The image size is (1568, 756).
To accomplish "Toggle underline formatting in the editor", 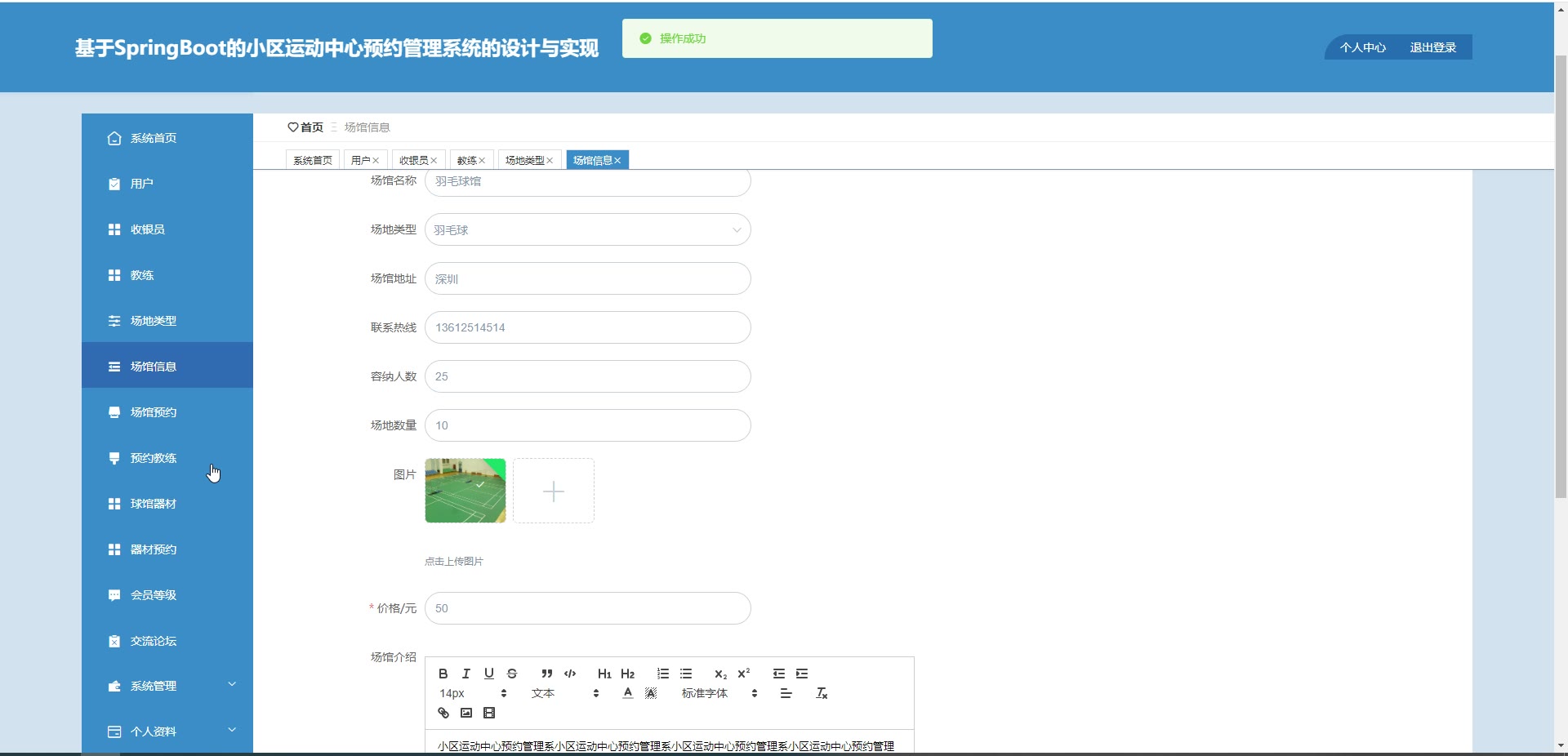I will tap(488, 674).
